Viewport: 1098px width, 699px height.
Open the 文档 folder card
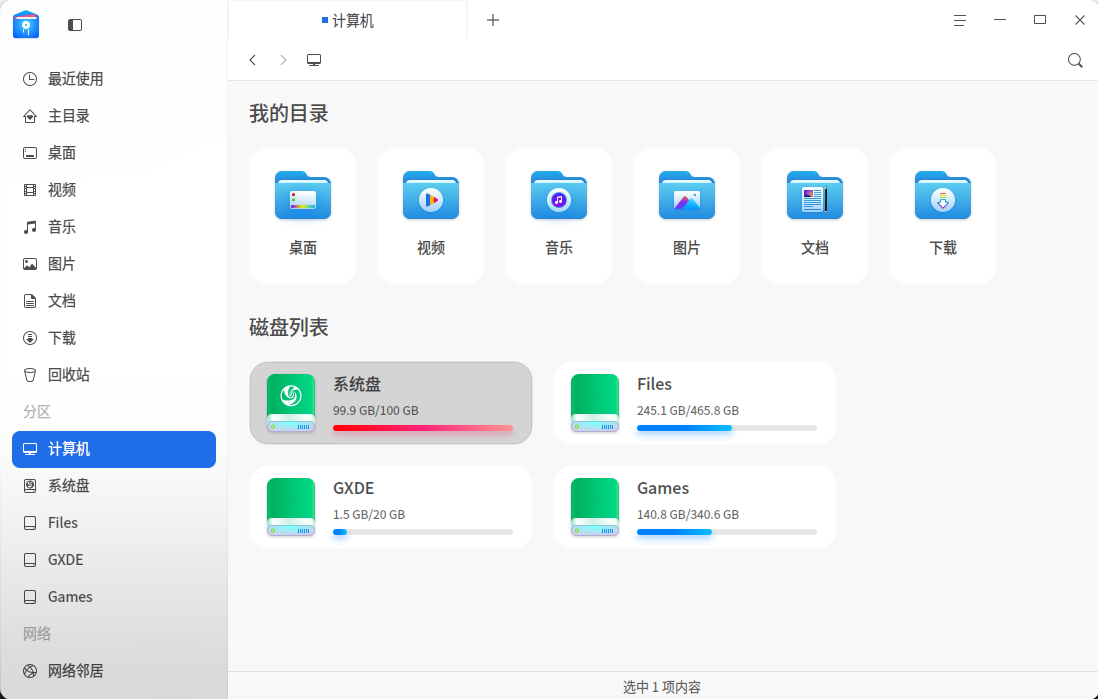point(815,216)
